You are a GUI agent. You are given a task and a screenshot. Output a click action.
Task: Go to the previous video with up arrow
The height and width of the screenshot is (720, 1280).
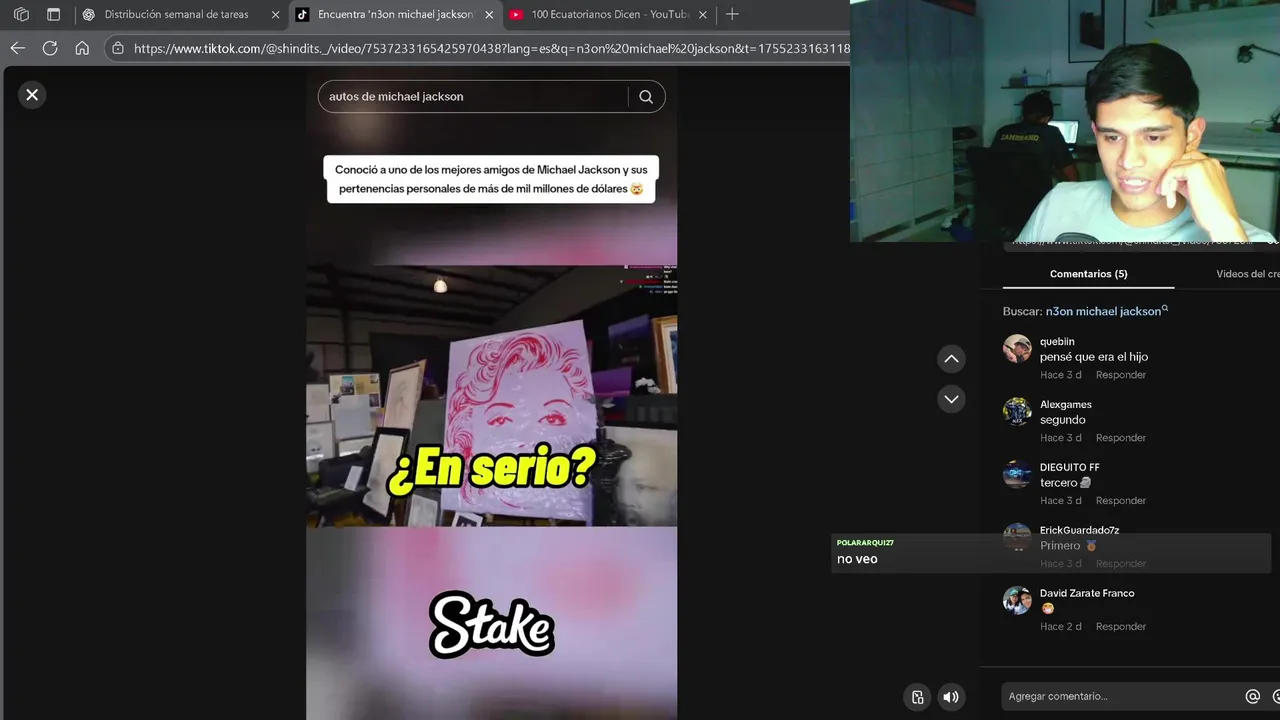[x=951, y=359]
